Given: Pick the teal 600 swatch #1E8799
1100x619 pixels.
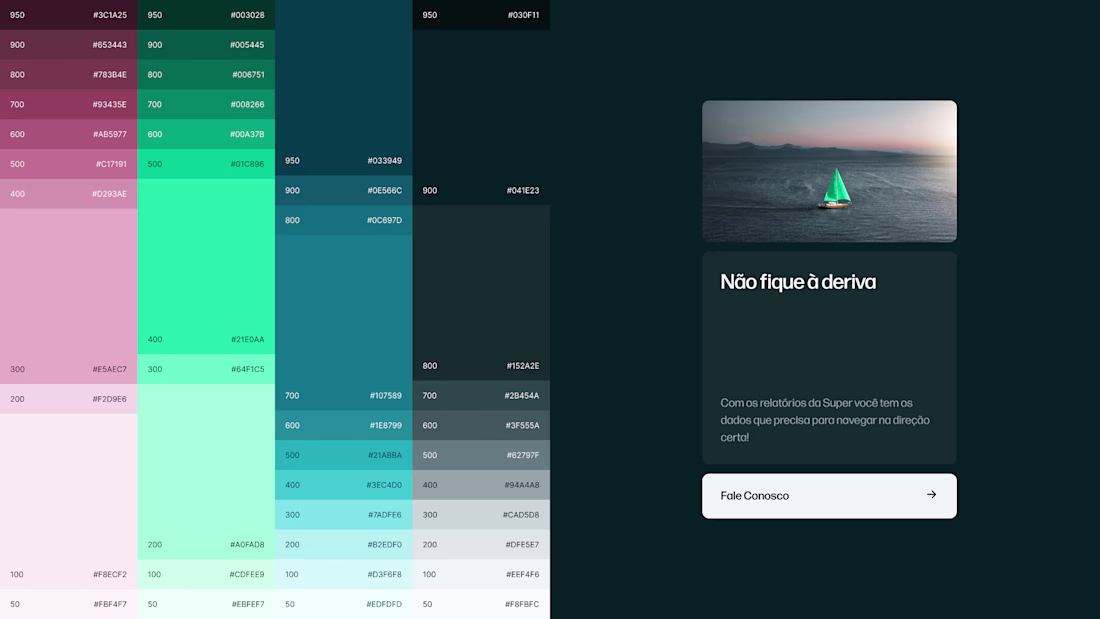Looking at the screenshot, I should point(344,425).
